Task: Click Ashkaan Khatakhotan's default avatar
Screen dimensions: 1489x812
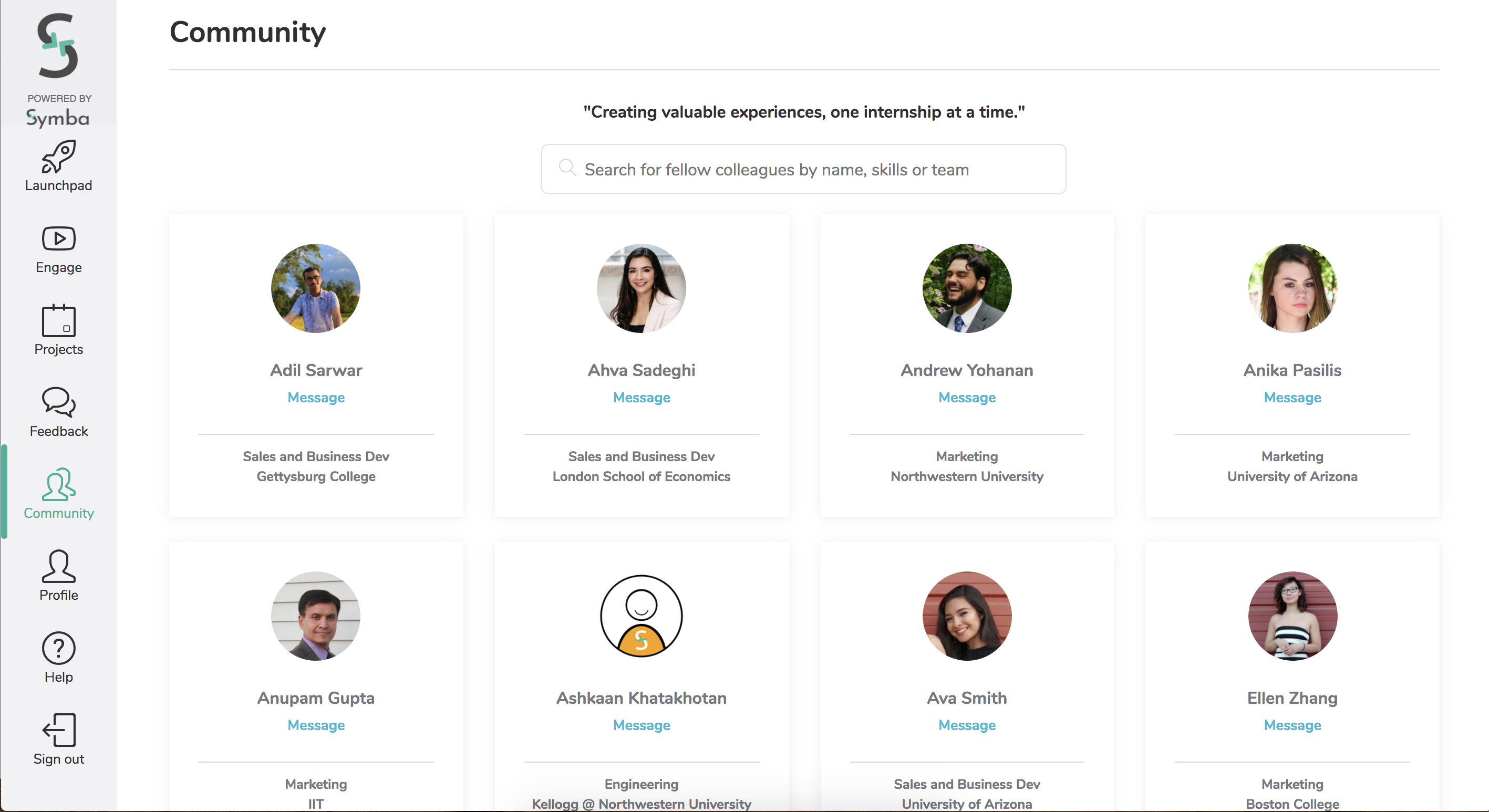Action: pos(641,616)
